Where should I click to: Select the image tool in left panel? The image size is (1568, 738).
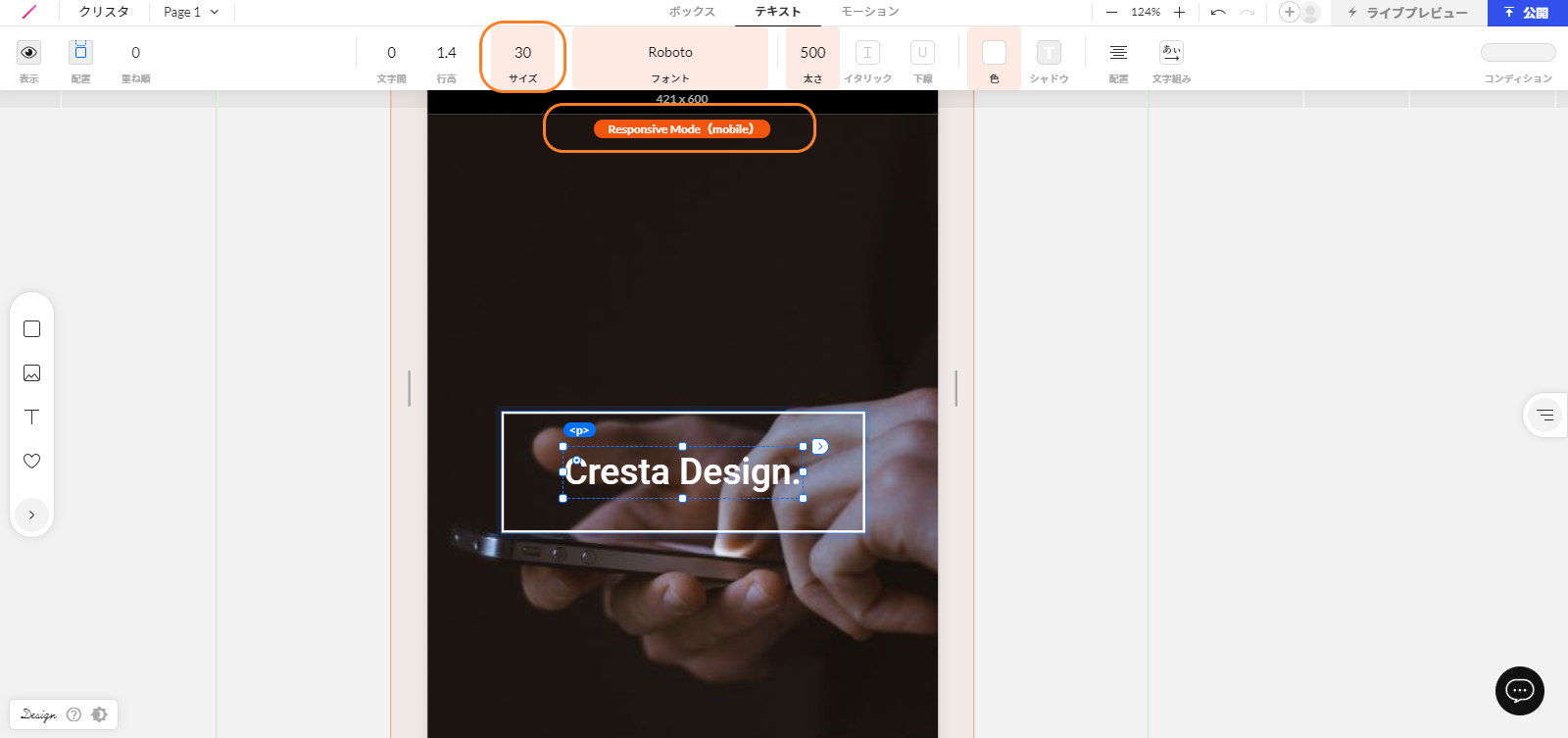(x=31, y=373)
